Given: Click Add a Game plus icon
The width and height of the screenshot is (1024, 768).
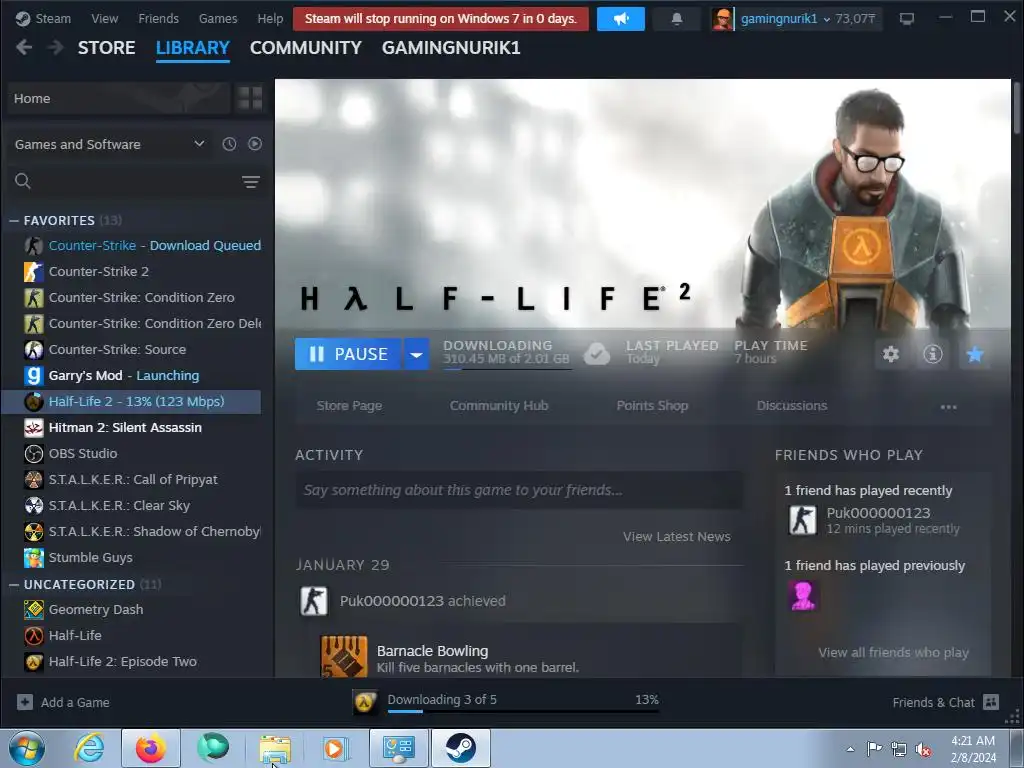Looking at the screenshot, I should [x=25, y=702].
